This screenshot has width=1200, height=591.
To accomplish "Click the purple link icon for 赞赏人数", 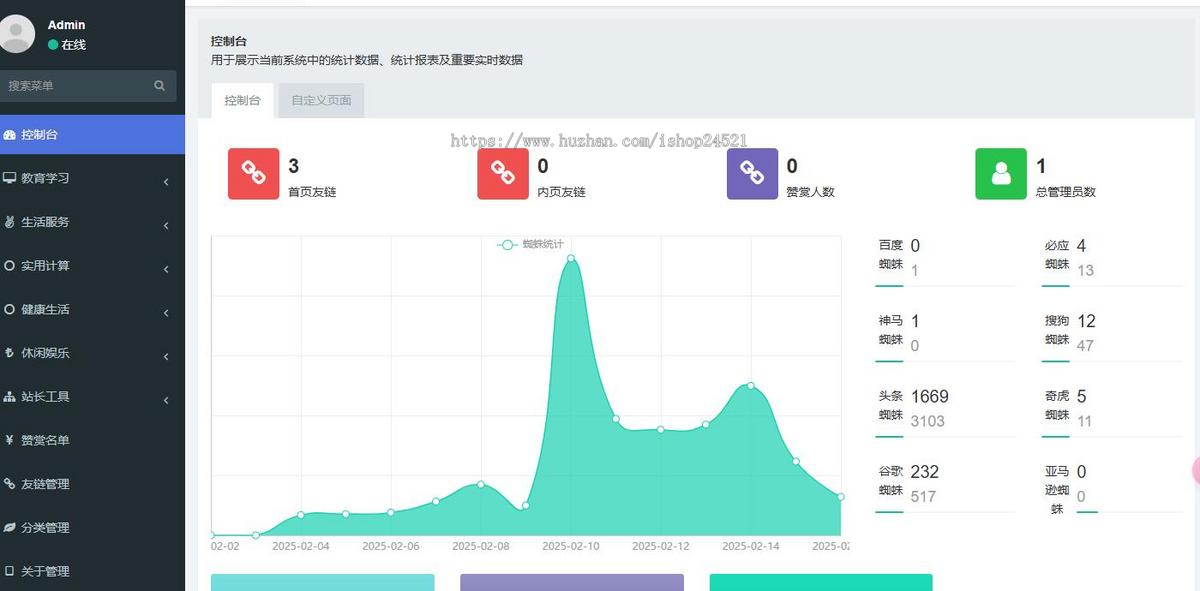I will point(752,174).
